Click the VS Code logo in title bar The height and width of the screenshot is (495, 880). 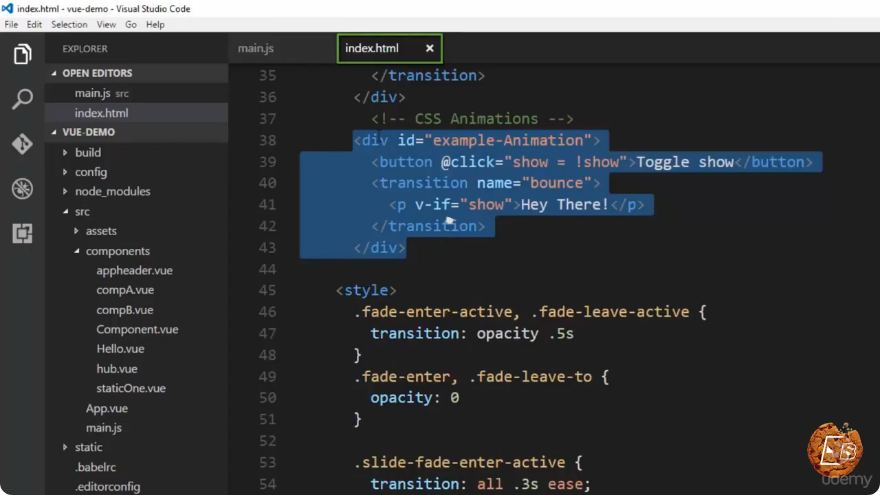point(7,8)
